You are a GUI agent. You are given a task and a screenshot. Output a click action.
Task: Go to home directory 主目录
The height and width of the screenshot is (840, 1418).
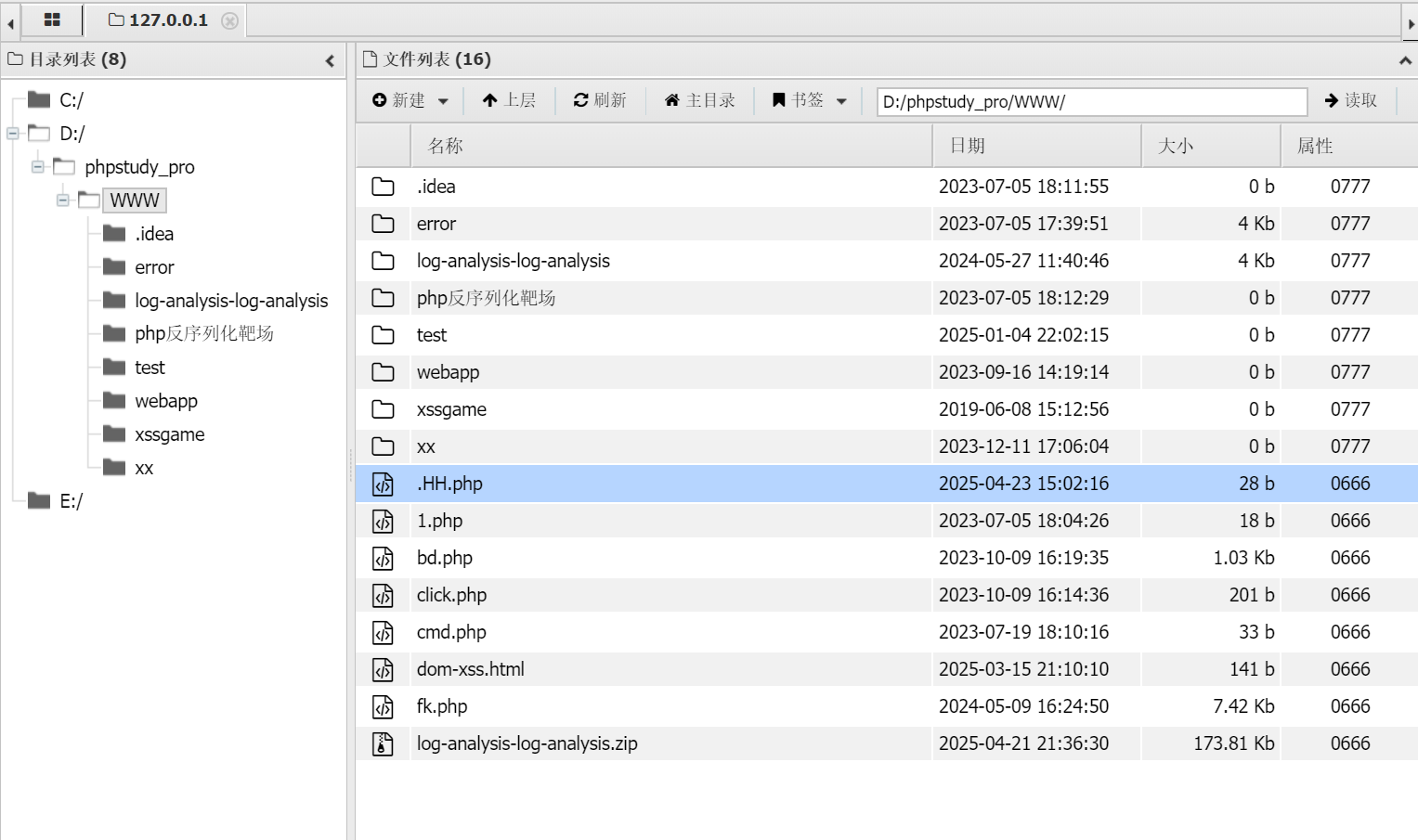pyautogui.click(x=699, y=100)
